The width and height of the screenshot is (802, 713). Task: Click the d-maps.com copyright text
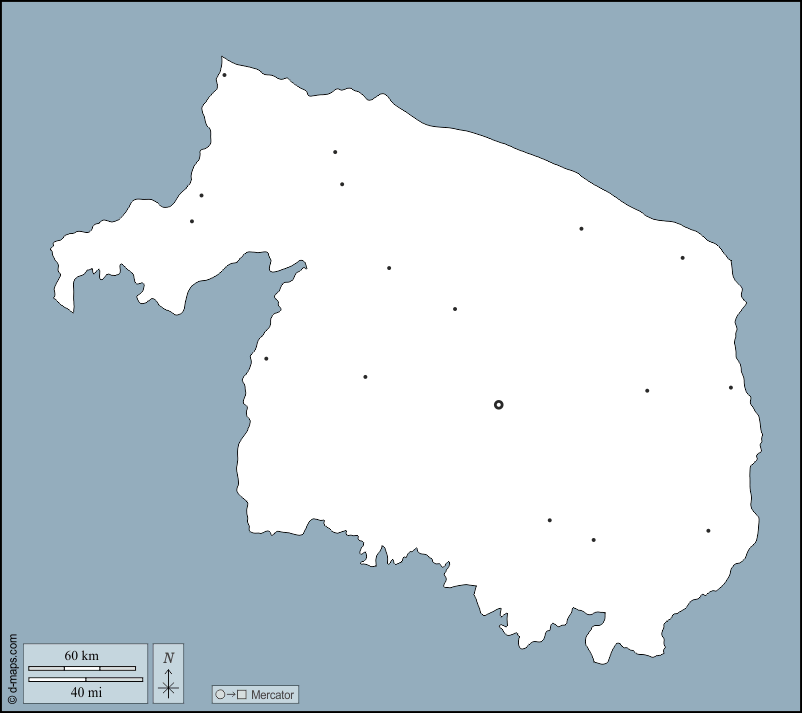(12, 669)
